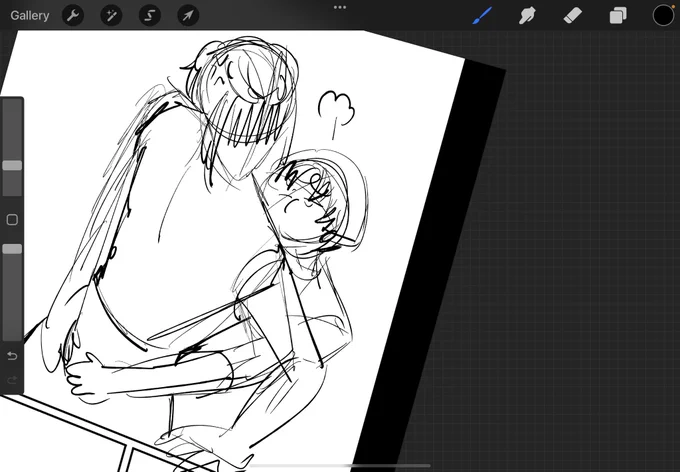Activate the Selection tool
680x472 pixels.
click(150, 16)
